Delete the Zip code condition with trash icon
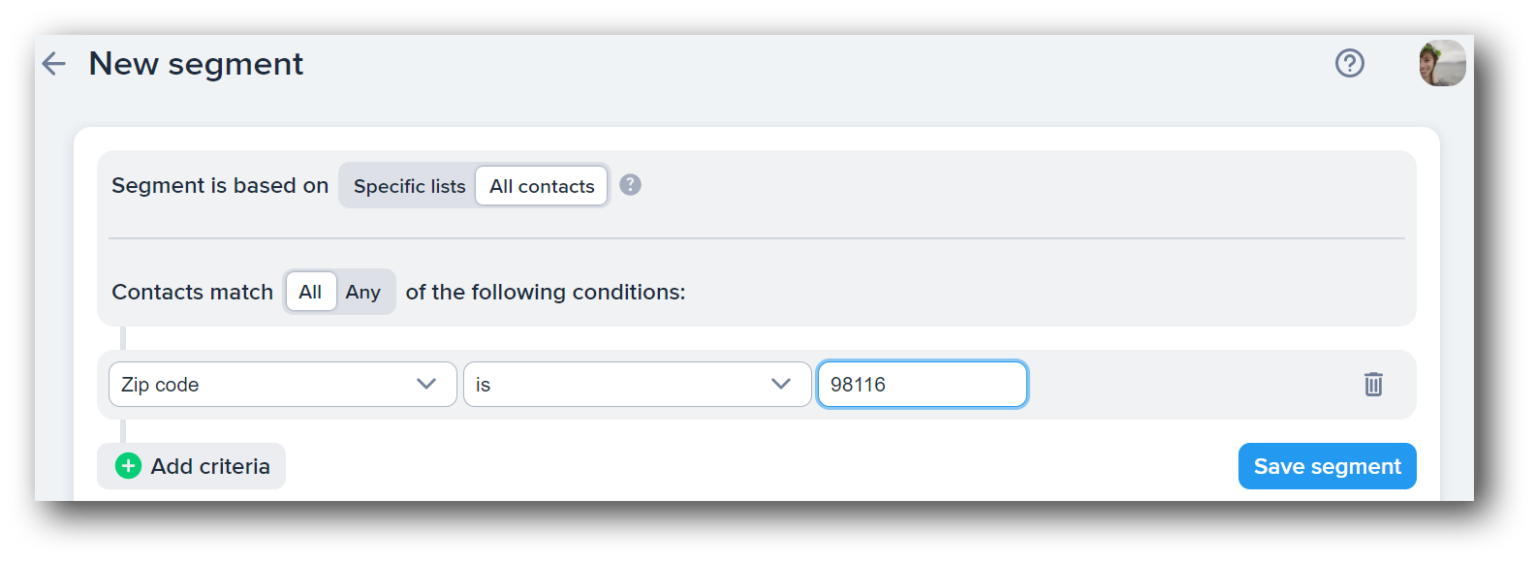The width and height of the screenshot is (1536, 563). 1373,384
